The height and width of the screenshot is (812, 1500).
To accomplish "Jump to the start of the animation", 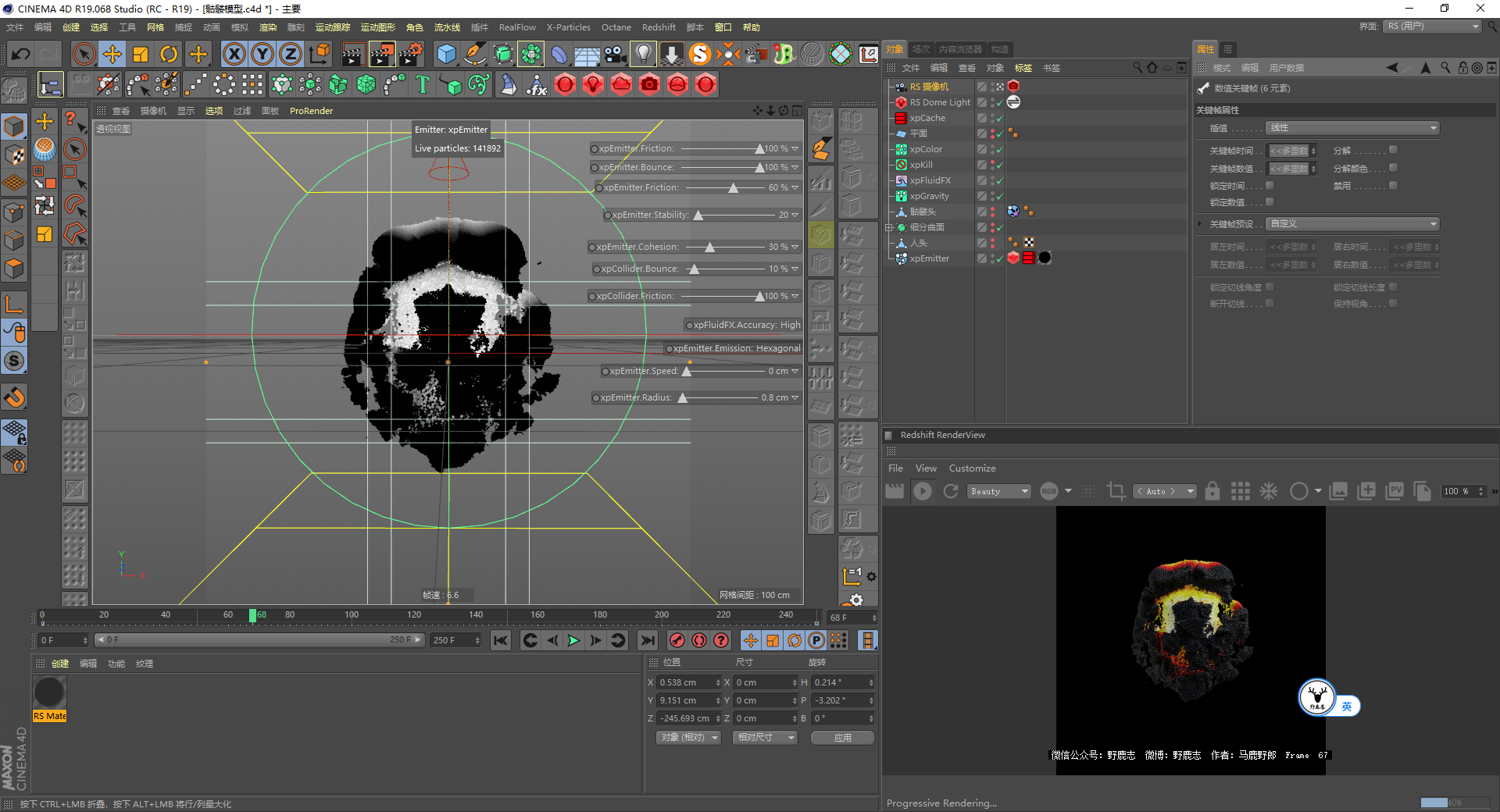I will (501, 640).
